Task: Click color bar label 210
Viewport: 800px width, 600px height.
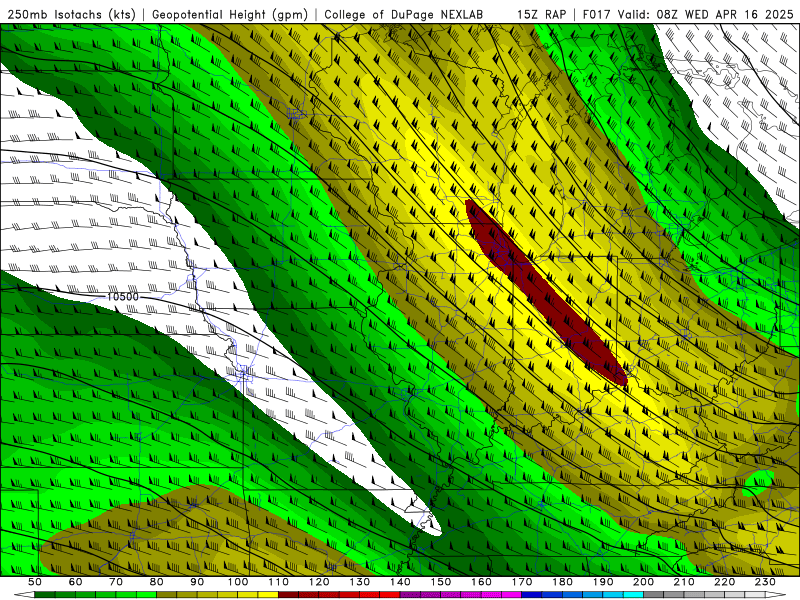Action: pyautogui.click(x=684, y=582)
